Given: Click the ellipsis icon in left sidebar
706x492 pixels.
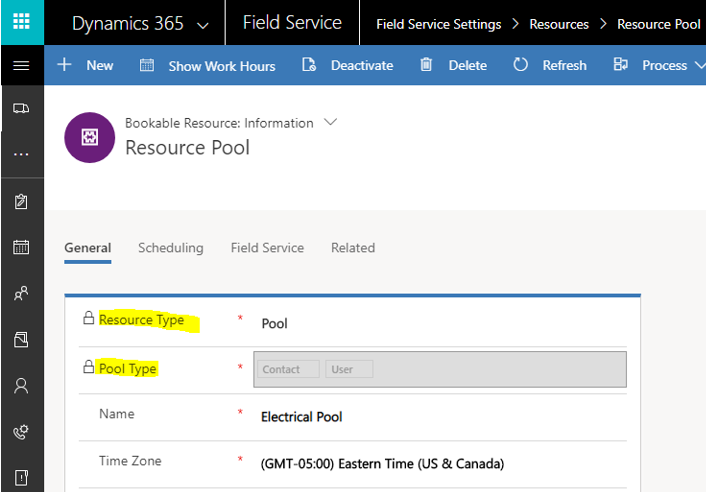Looking at the screenshot, I should click(21, 154).
